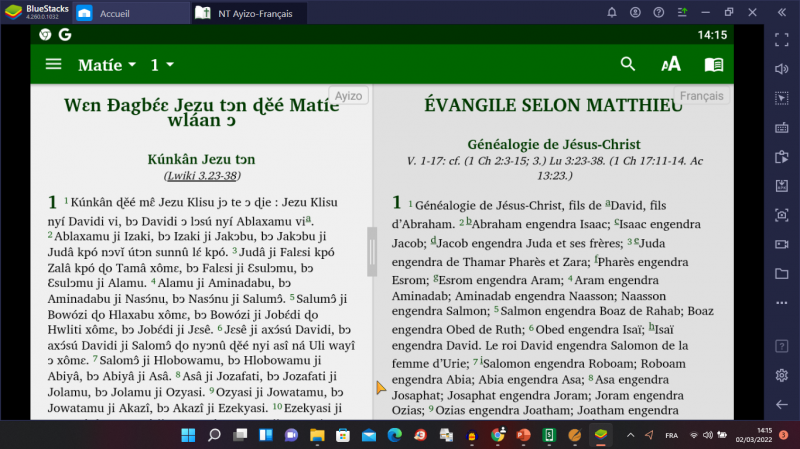Open the hamburger navigation menu
The image size is (800, 449).
click(53, 64)
